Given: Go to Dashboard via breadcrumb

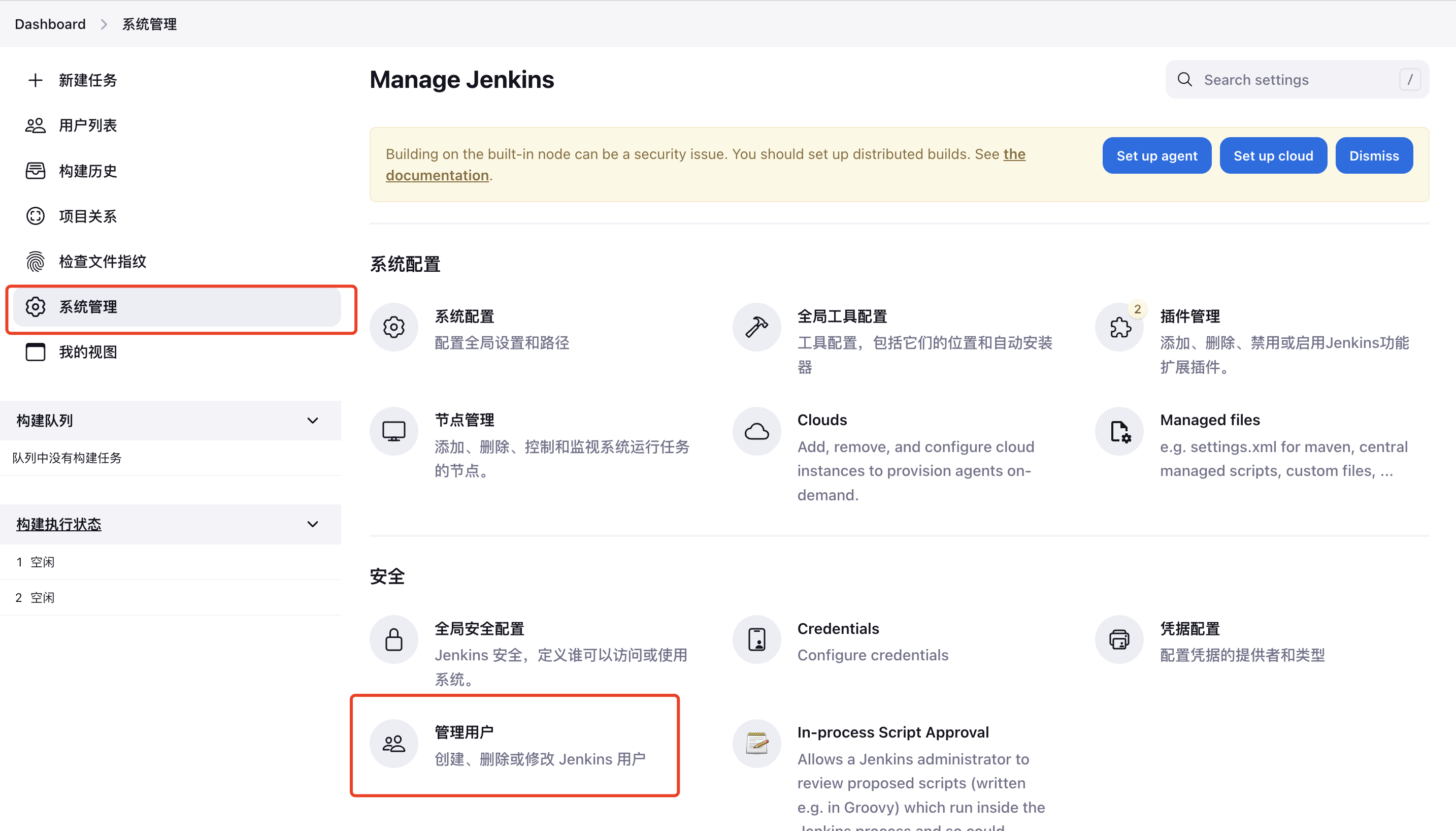Looking at the screenshot, I should coord(50,24).
